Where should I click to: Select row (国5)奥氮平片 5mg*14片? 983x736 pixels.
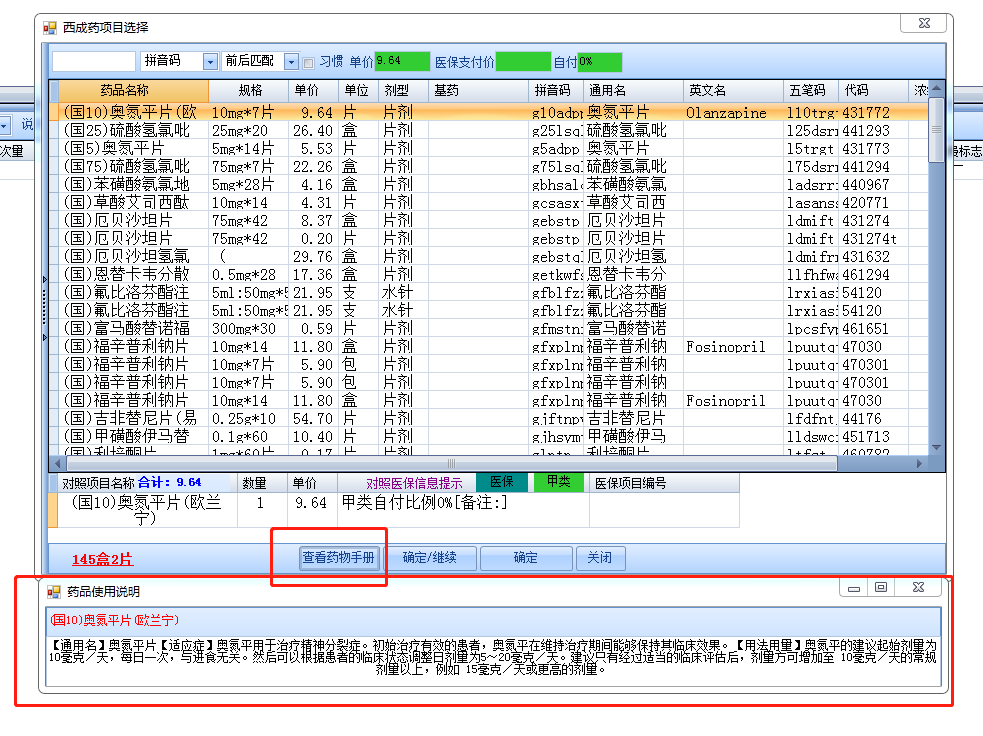488,149
